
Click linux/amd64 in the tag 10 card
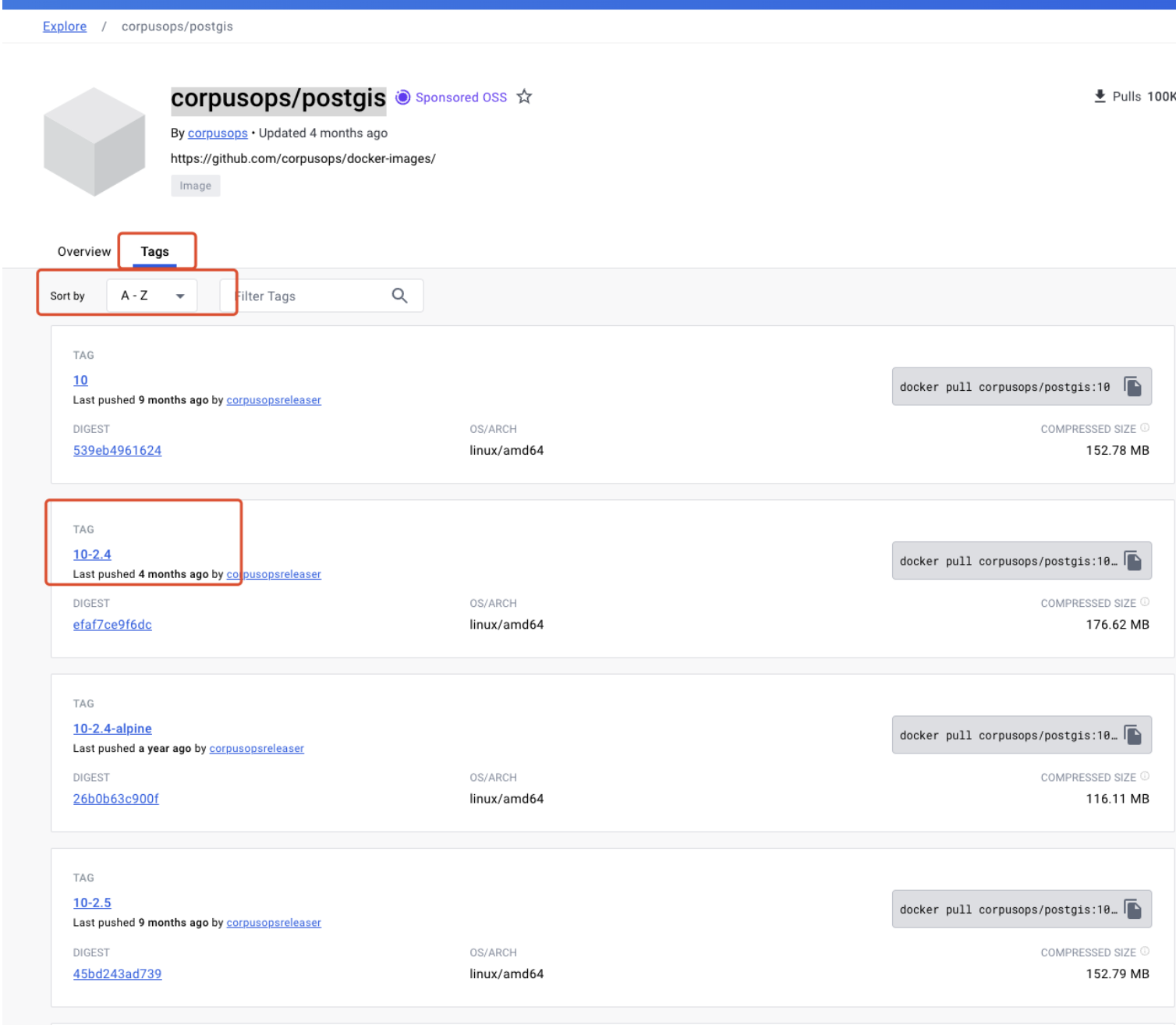507,450
